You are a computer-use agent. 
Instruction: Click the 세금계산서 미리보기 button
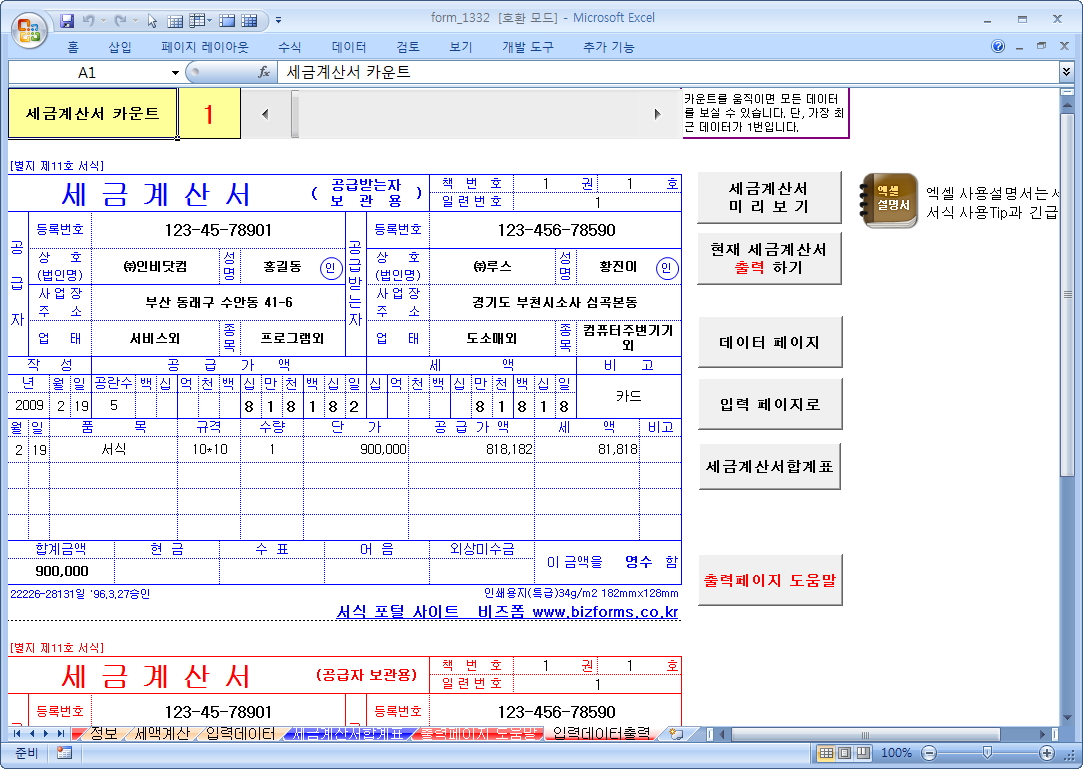click(x=768, y=198)
